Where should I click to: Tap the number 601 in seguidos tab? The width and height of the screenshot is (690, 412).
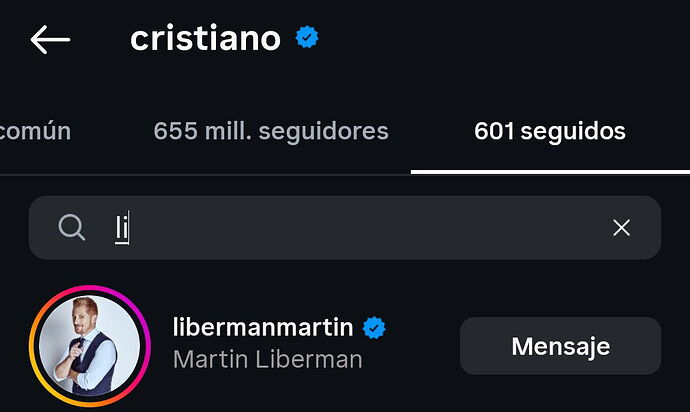494,131
